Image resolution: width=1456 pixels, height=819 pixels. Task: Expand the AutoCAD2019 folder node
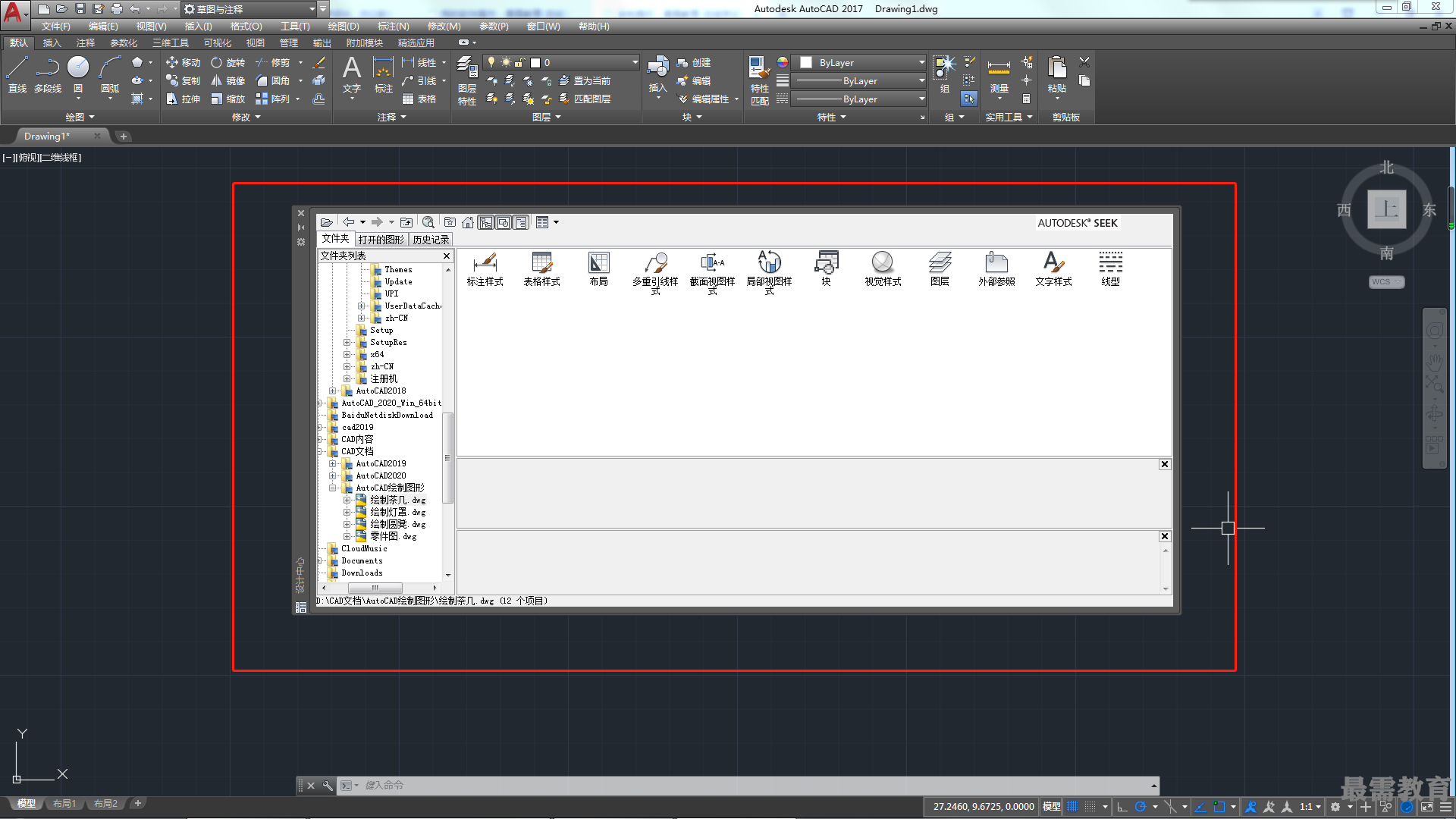click(332, 463)
